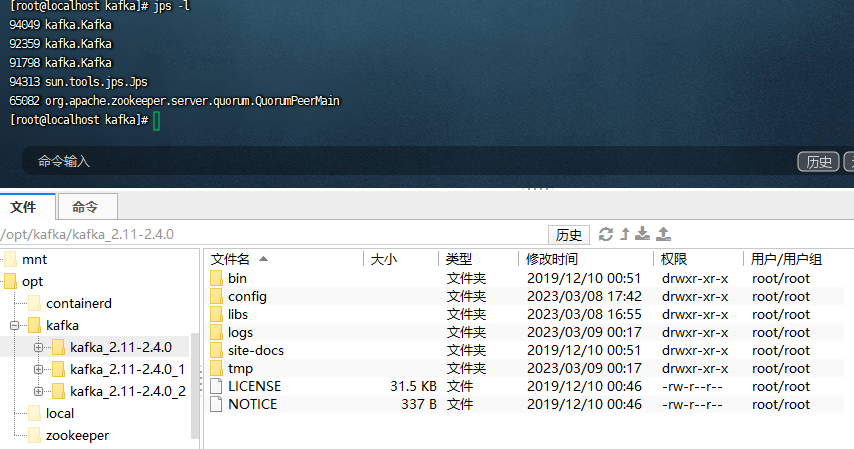Image resolution: width=854 pixels, height=449 pixels.
Task: Click the 历史 button in the command input bar
Action: tap(819, 162)
